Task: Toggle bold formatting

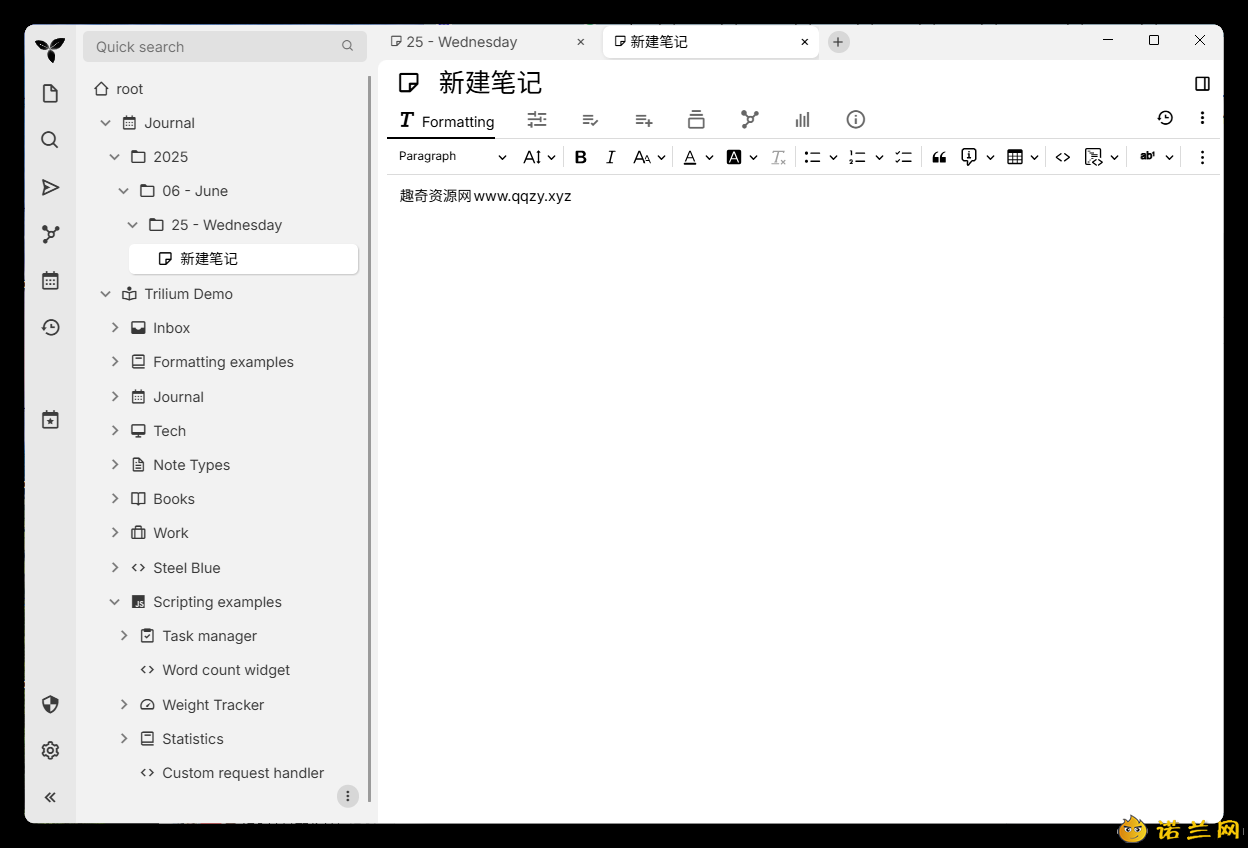Action: point(580,157)
